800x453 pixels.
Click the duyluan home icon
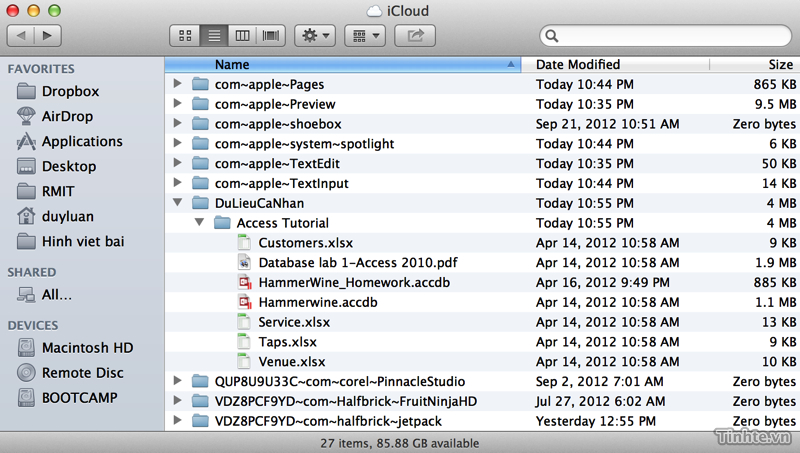coord(26,216)
